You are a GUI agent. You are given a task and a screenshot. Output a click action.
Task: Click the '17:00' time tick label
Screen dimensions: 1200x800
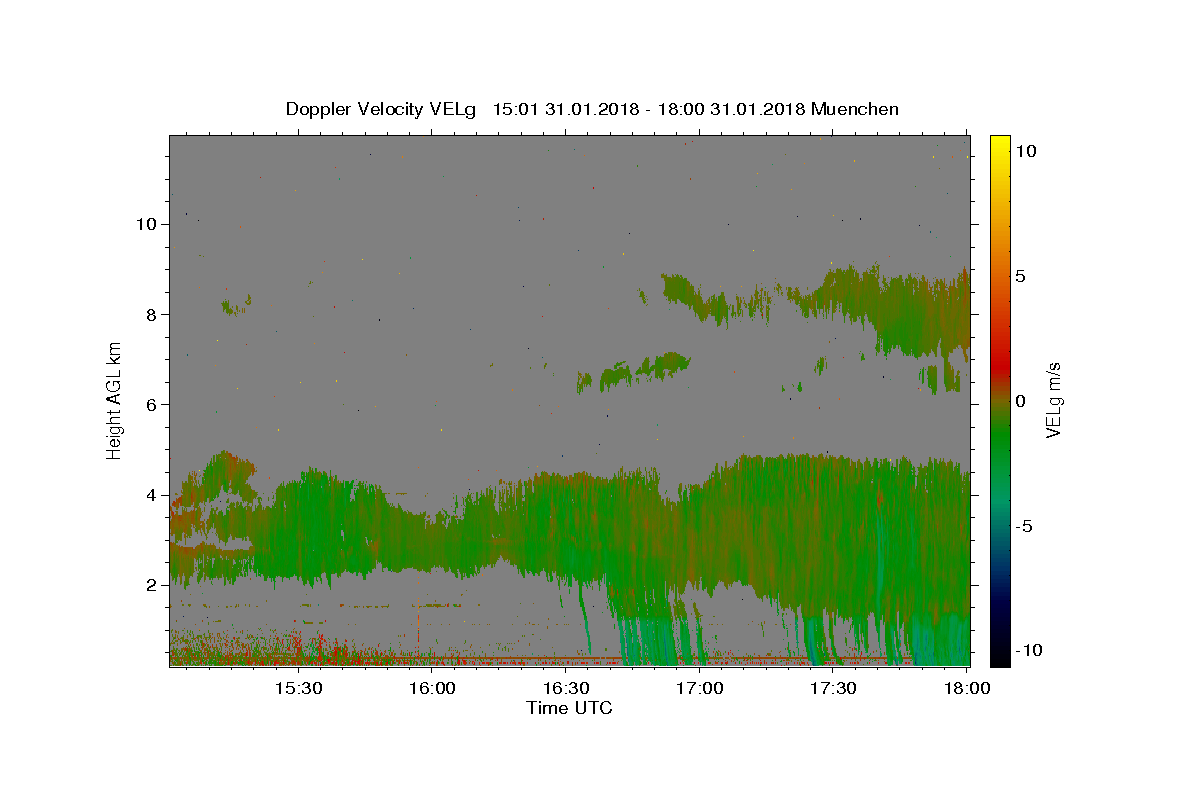[699, 688]
